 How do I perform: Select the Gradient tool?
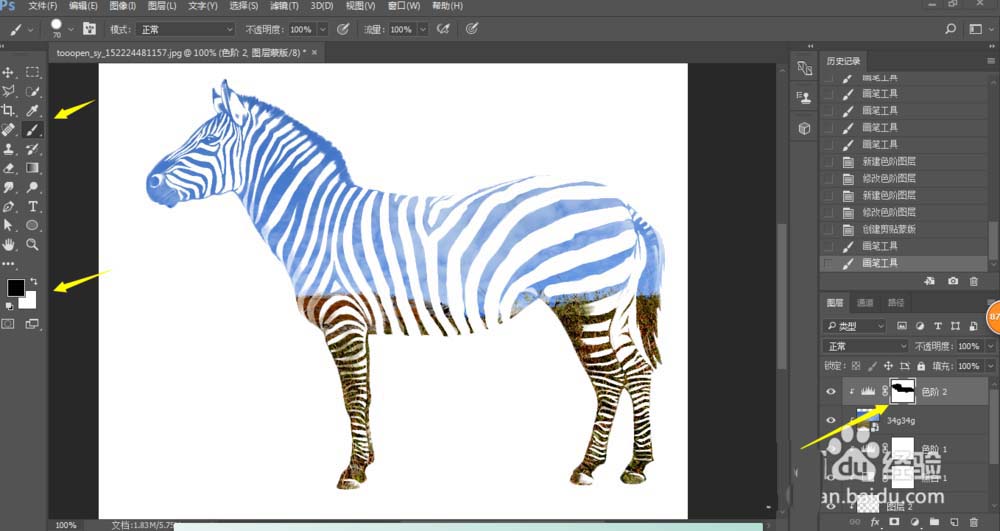point(33,168)
